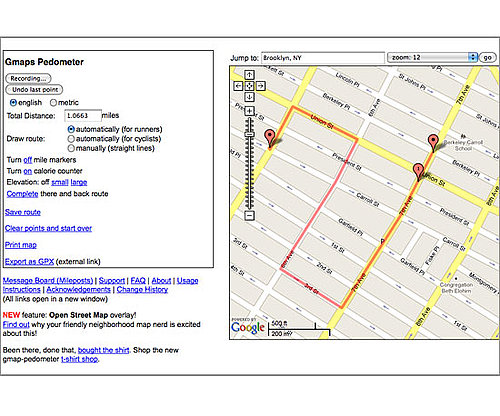This screenshot has height=416, width=500.
Task: Open Message Board (Mileposts) link
Action: coord(48,281)
